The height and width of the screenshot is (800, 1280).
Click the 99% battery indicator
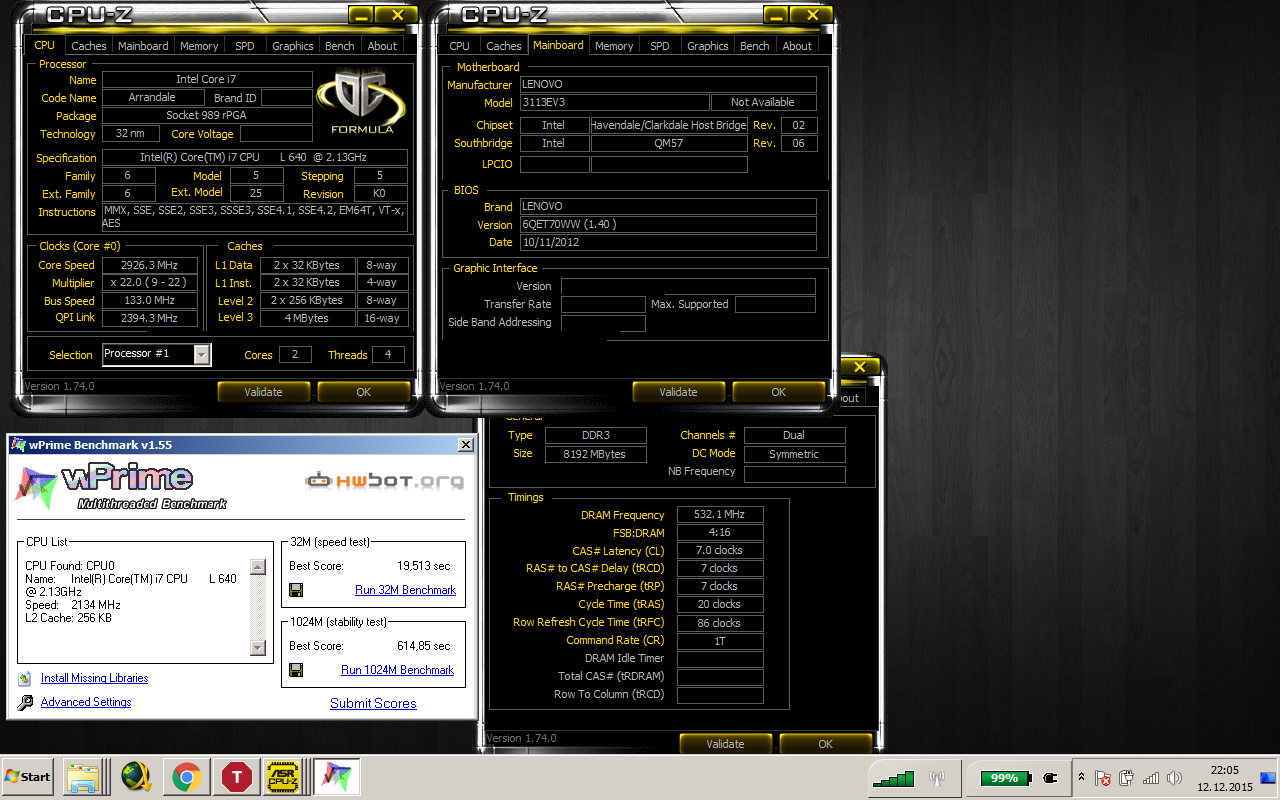[1005, 778]
